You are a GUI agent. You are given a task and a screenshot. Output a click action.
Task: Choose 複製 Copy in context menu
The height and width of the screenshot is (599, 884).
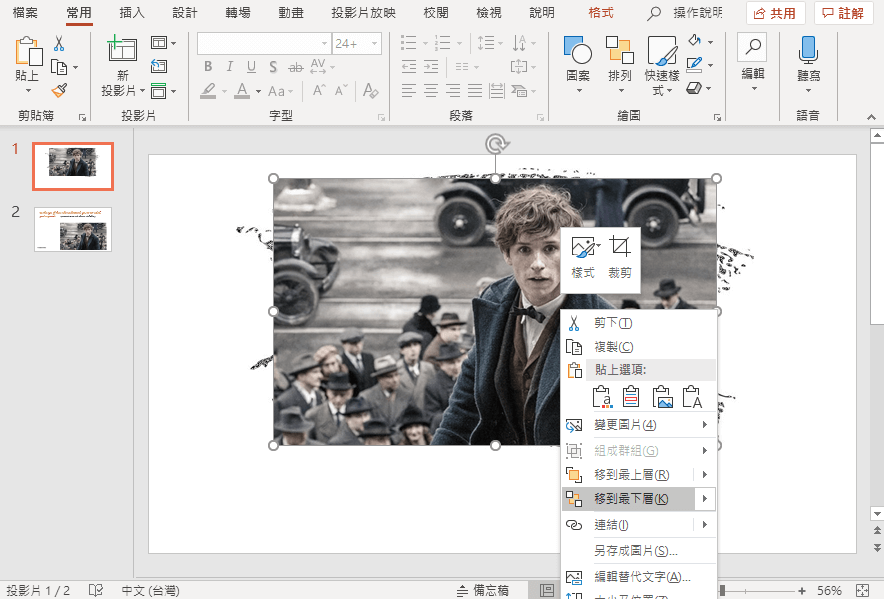click(639, 347)
